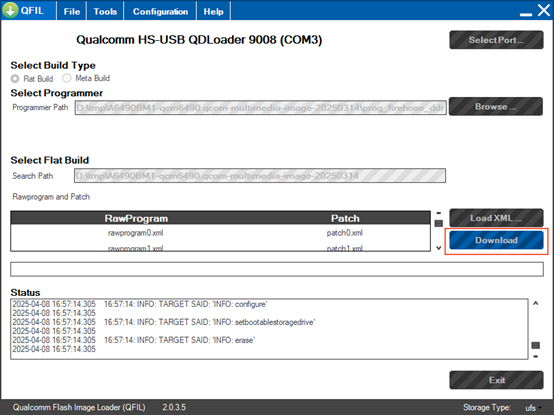Open the Tools menu
554x415 pixels.
[105, 11]
